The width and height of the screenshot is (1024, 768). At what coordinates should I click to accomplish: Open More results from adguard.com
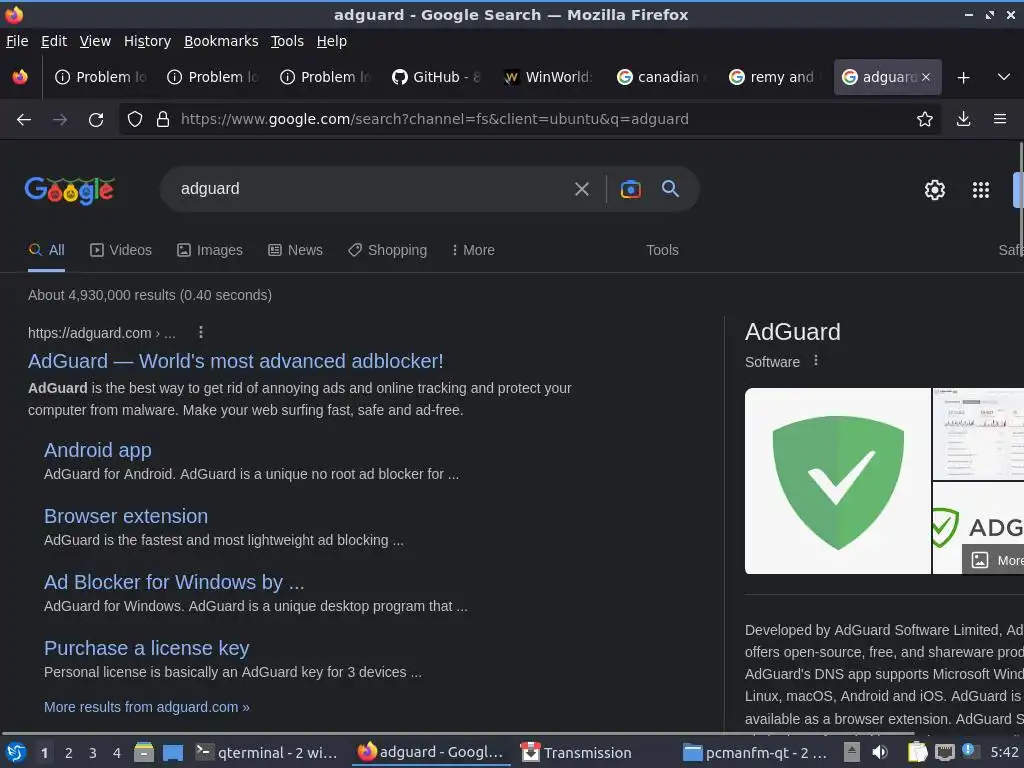[x=147, y=707]
